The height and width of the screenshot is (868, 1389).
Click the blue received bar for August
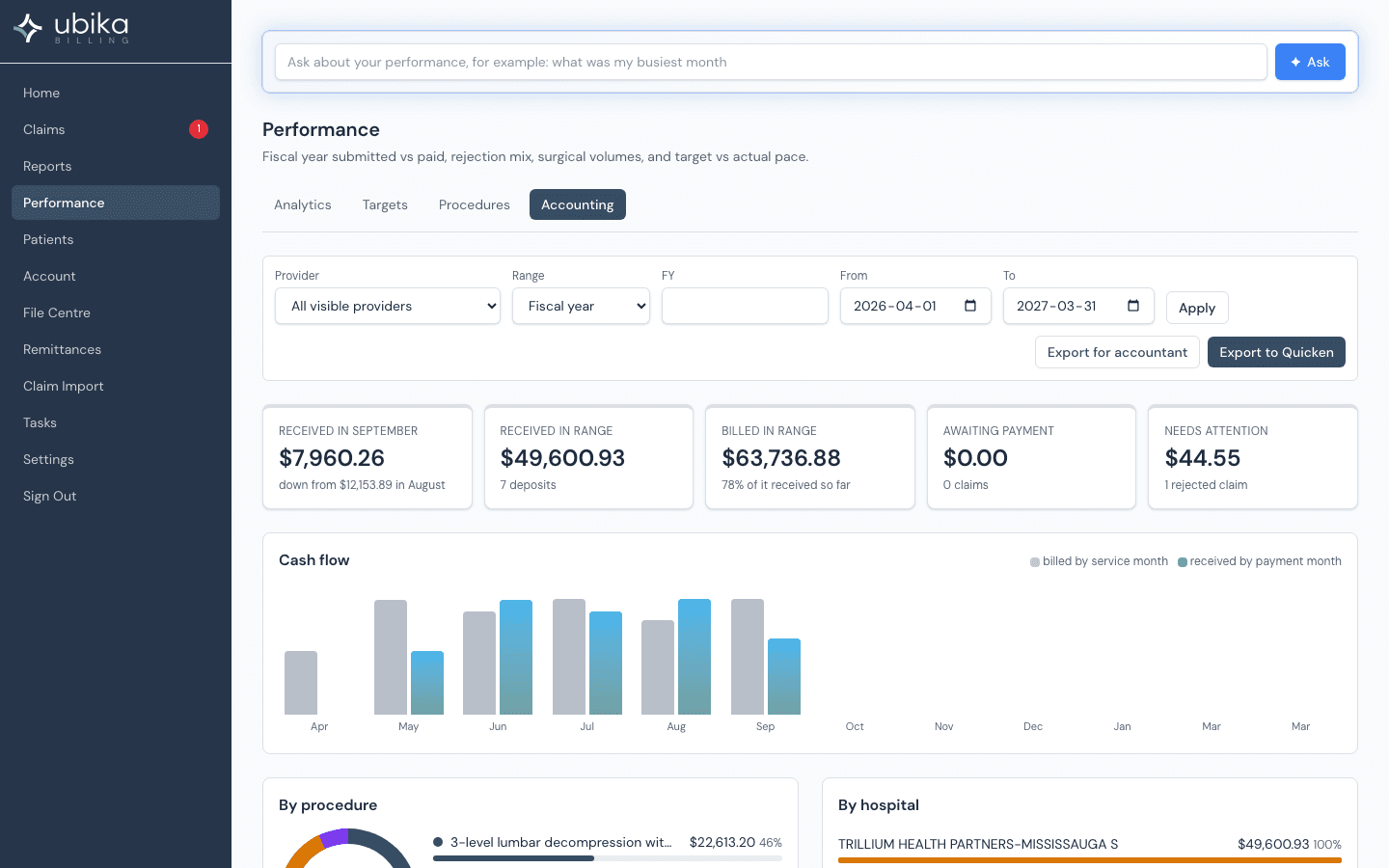click(694, 657)
